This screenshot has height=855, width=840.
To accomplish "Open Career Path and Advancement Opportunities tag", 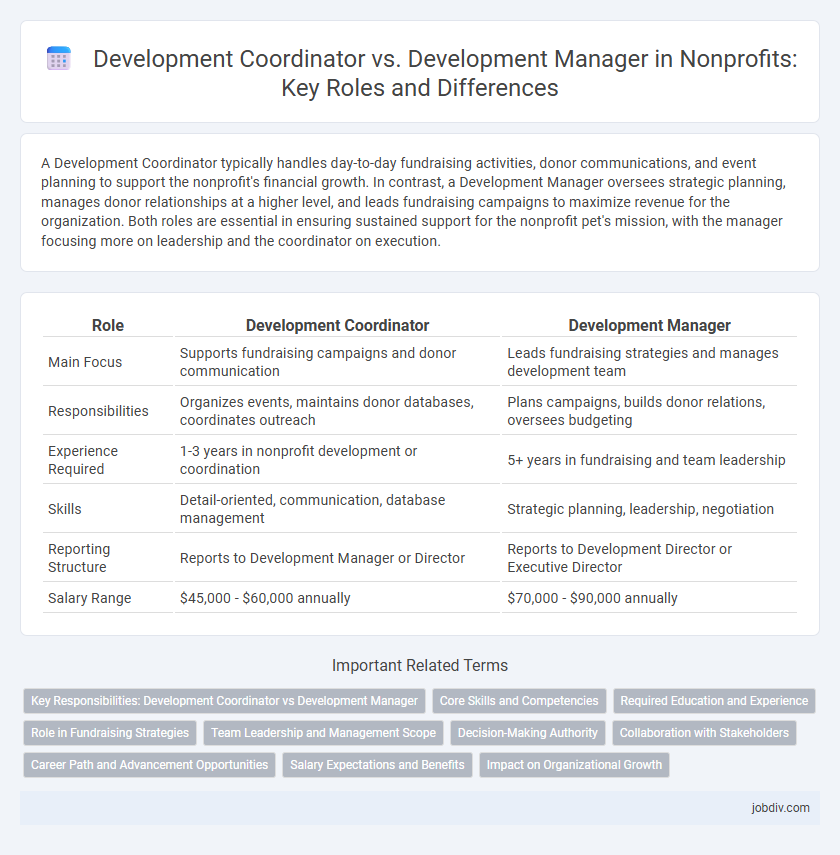I will coord(149,764).
